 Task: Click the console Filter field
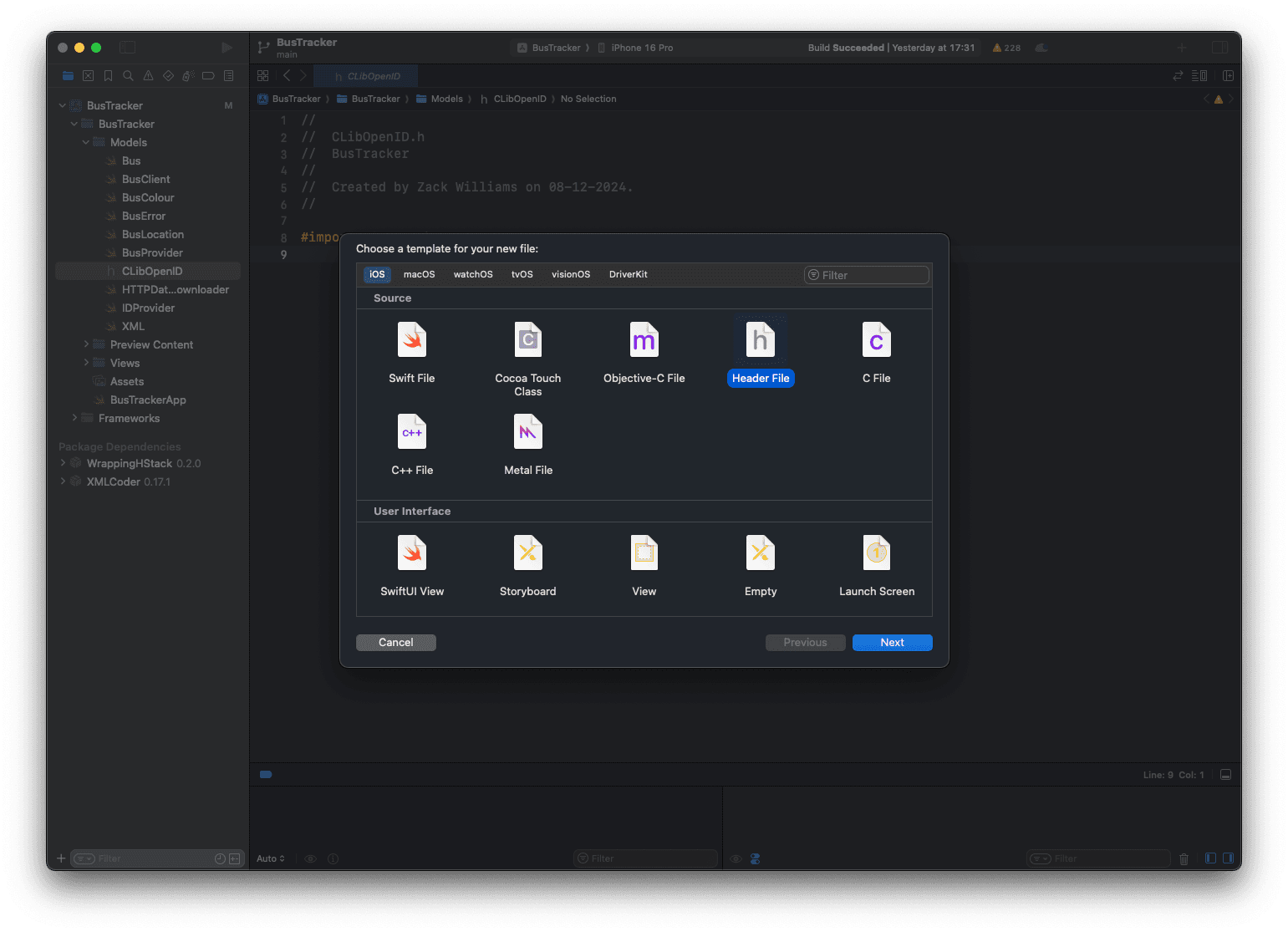[x=1099, y=858]
